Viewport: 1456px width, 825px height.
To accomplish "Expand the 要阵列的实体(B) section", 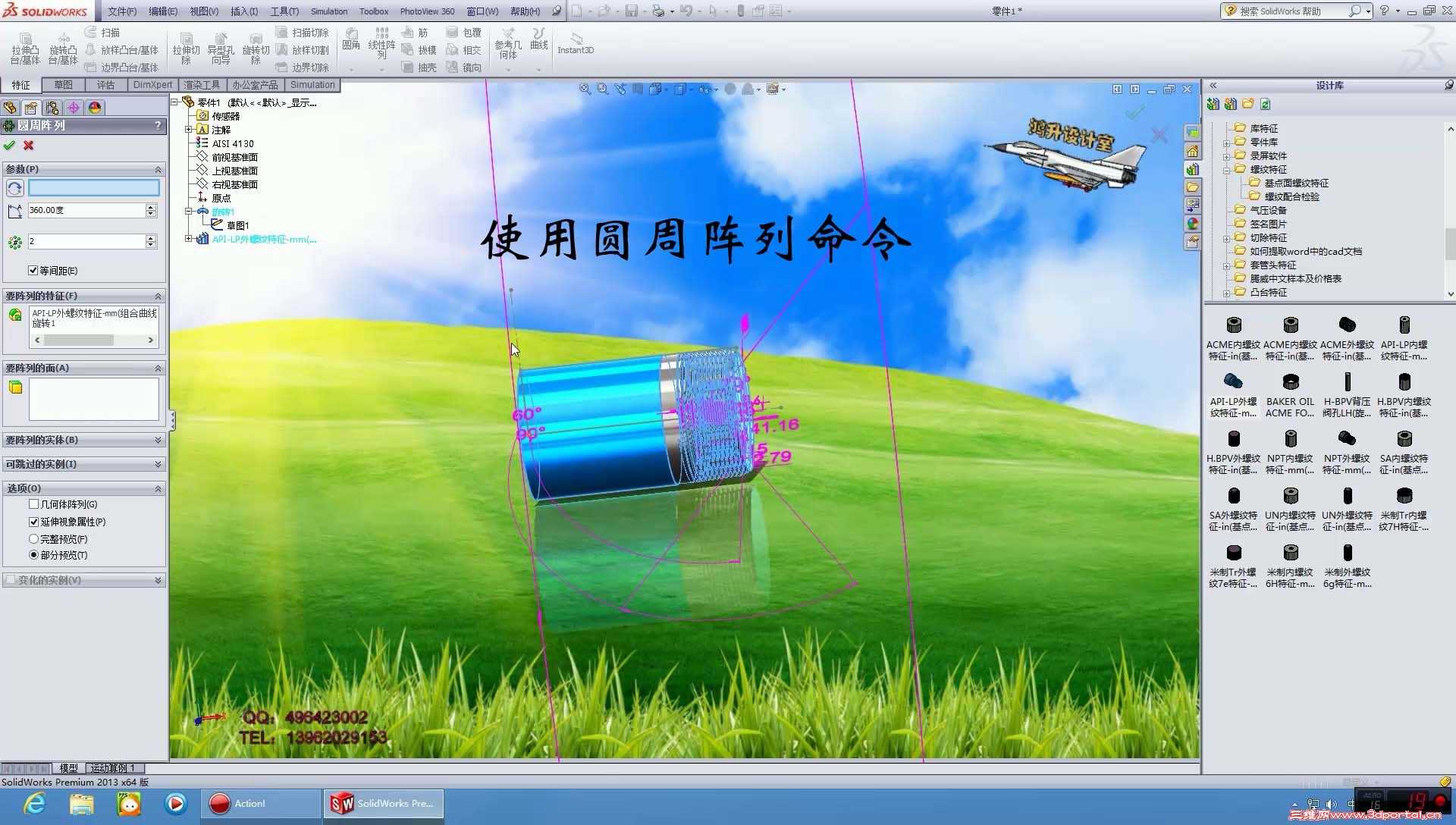I will (158, 440).
